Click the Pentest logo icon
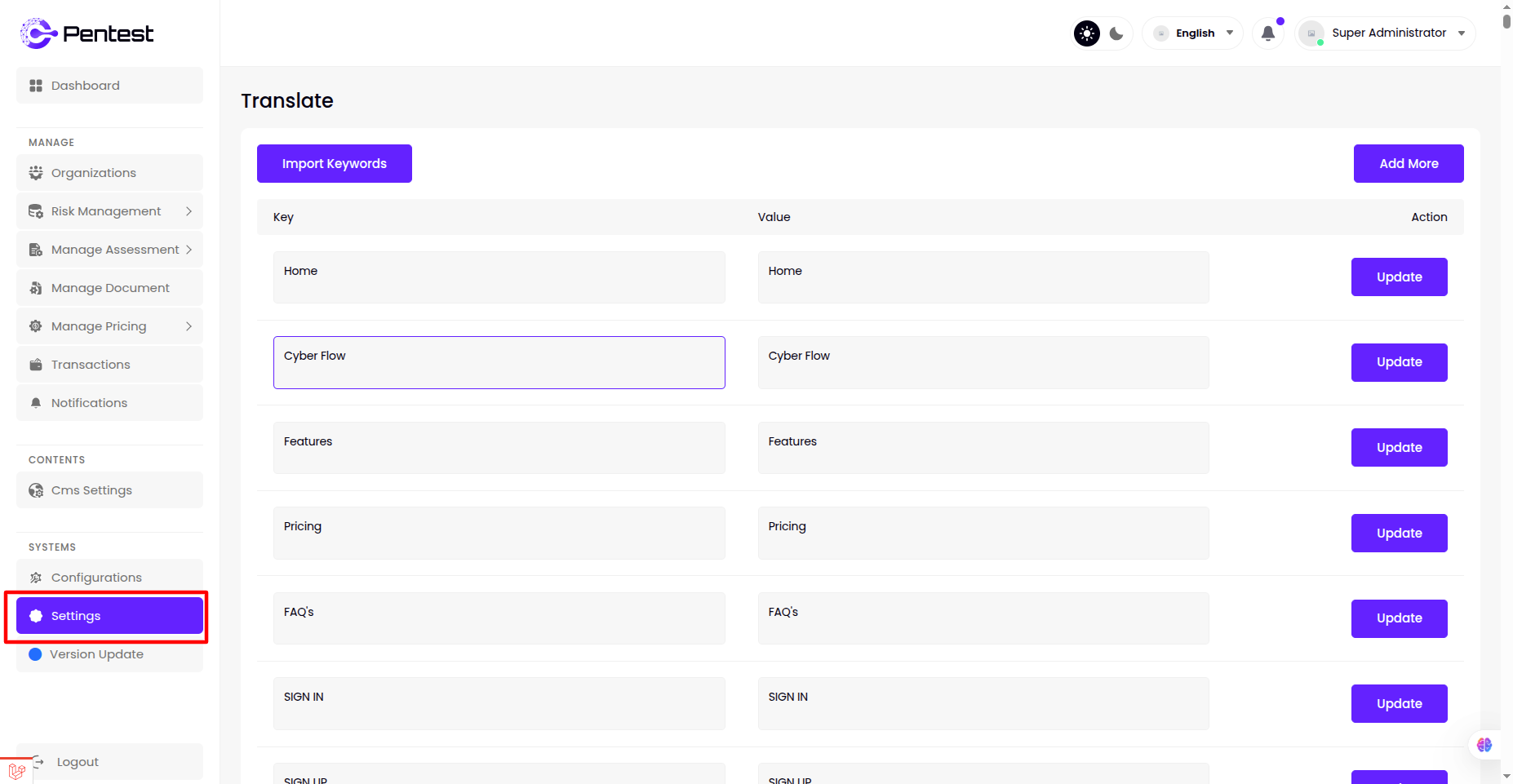 [38, 33]
